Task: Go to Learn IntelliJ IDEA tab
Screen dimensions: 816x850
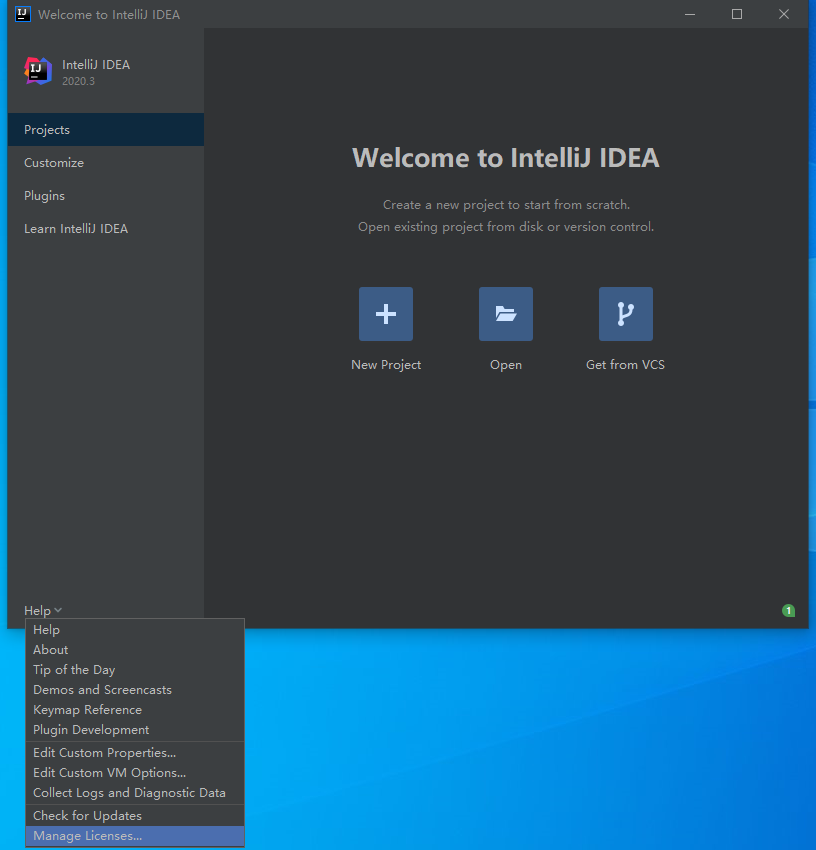Action: point(106,229)
